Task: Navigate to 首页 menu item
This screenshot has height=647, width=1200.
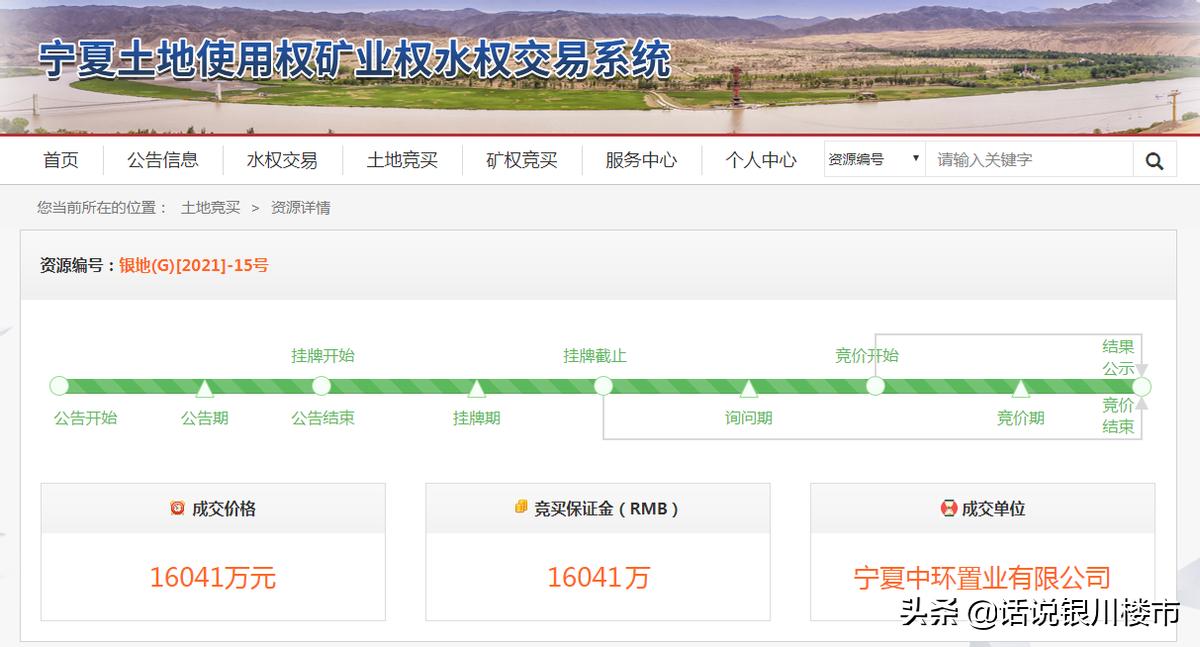Action: (x=60, y=159)
